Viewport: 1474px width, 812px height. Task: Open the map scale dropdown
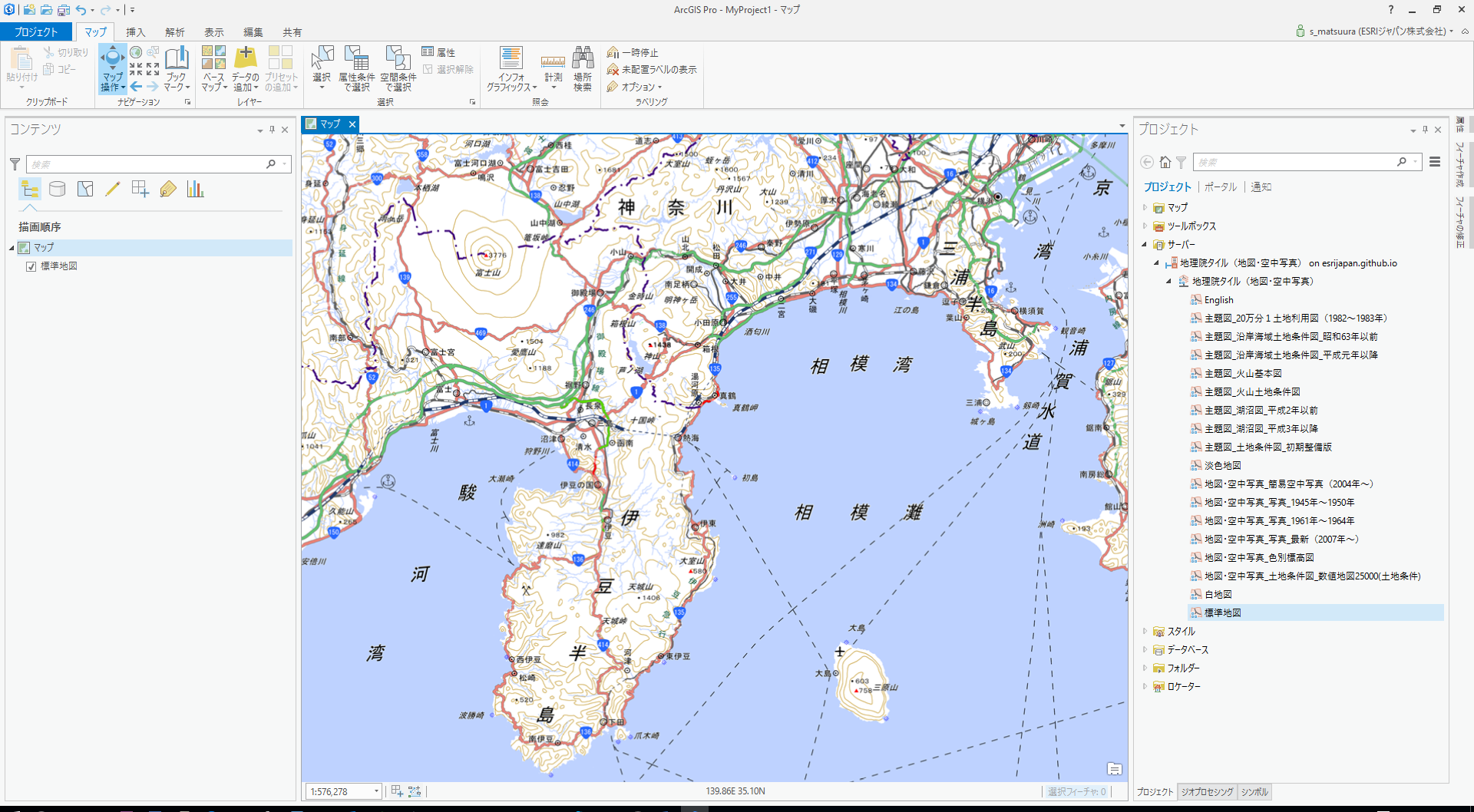click(x=376, y=791)
